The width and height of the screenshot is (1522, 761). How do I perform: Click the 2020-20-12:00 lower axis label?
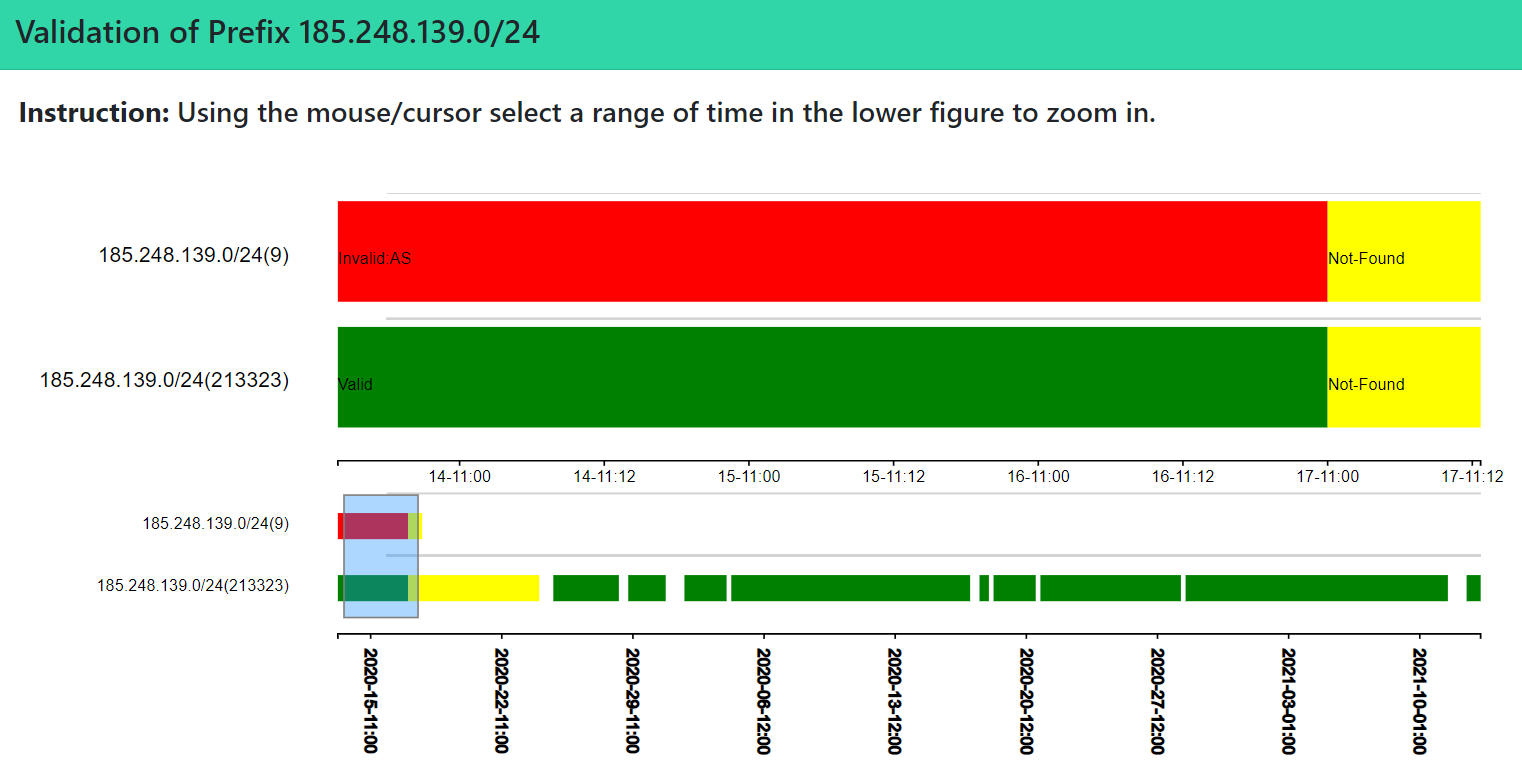click(1026, 701)
